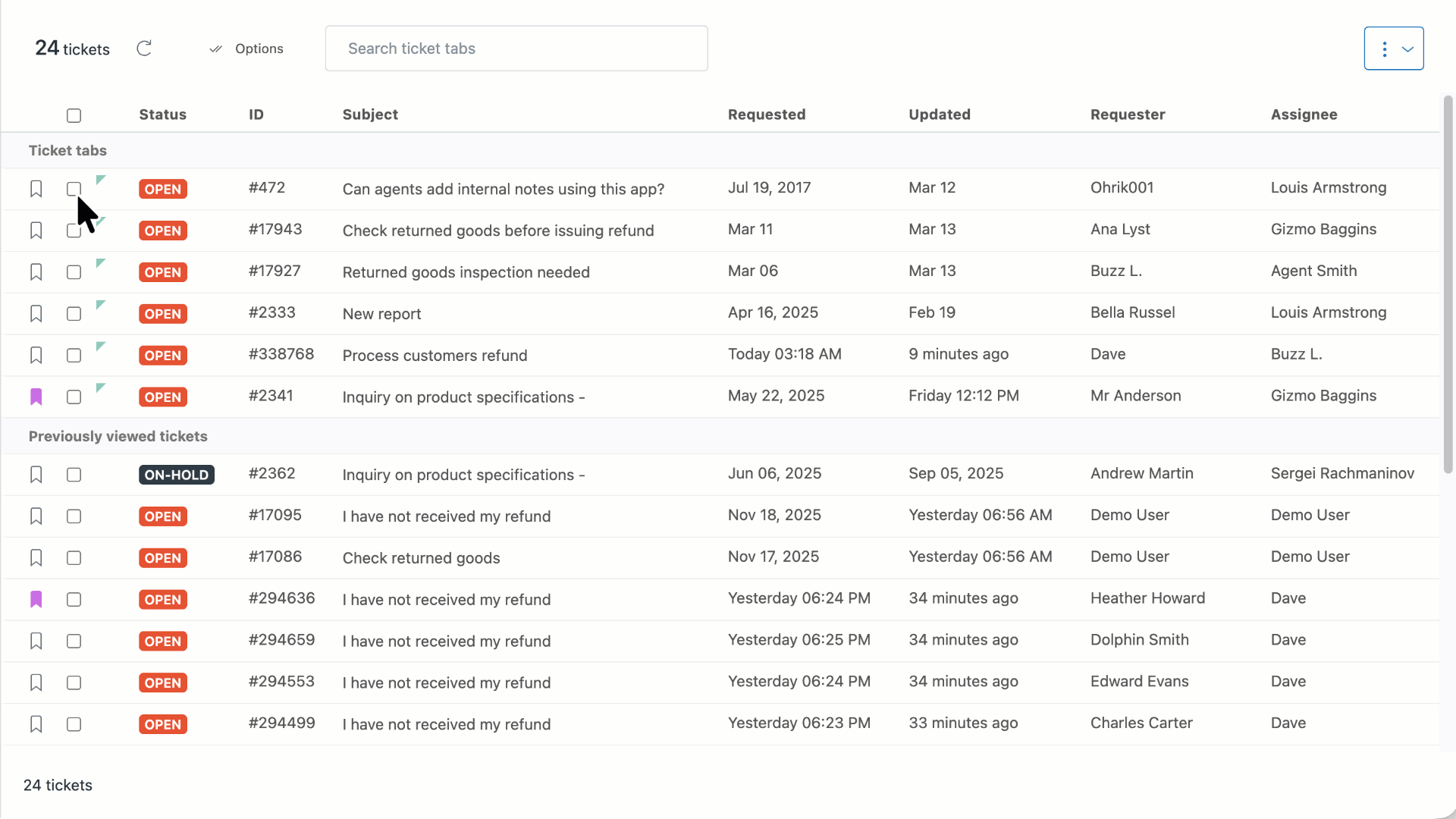Select ticket #17095 checkbox

coord(74,516)
